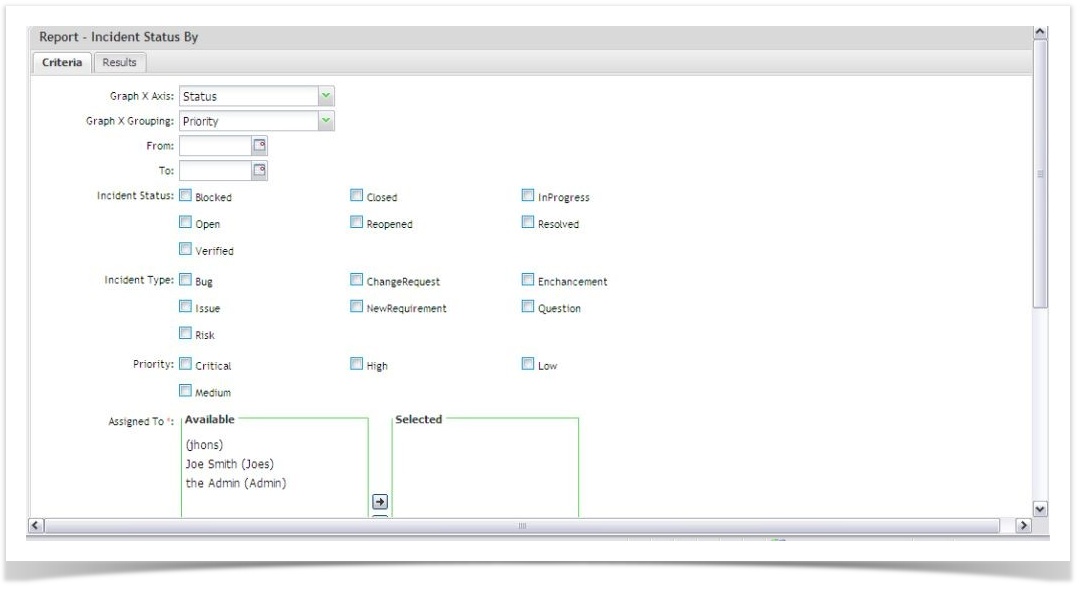Select Joe Smith (Joes) in Available list
This screenshot has width=1084, height=590.
[x=229, y=464]
